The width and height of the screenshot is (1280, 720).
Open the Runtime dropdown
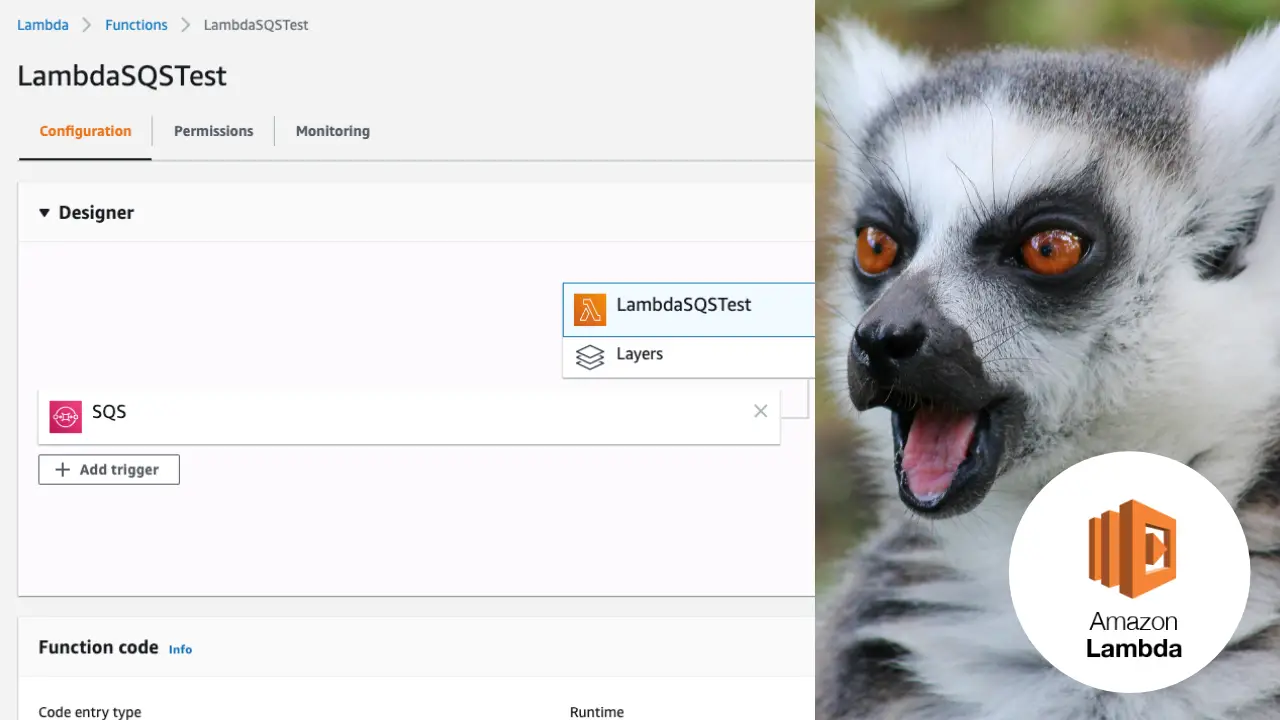coord(596,712)
